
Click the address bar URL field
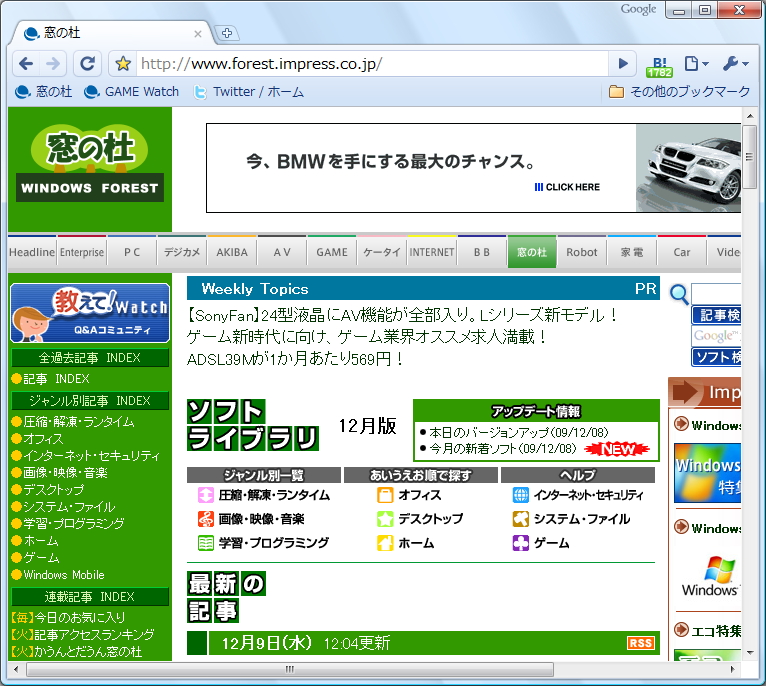coord(372,64)
